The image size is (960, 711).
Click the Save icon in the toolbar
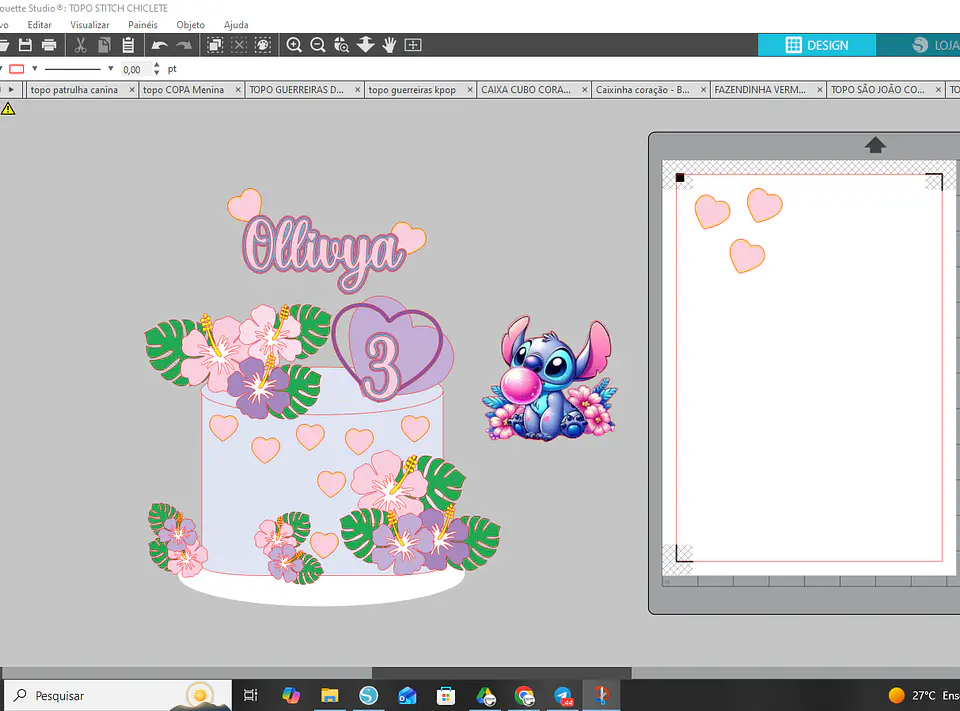tap(25, 45)
